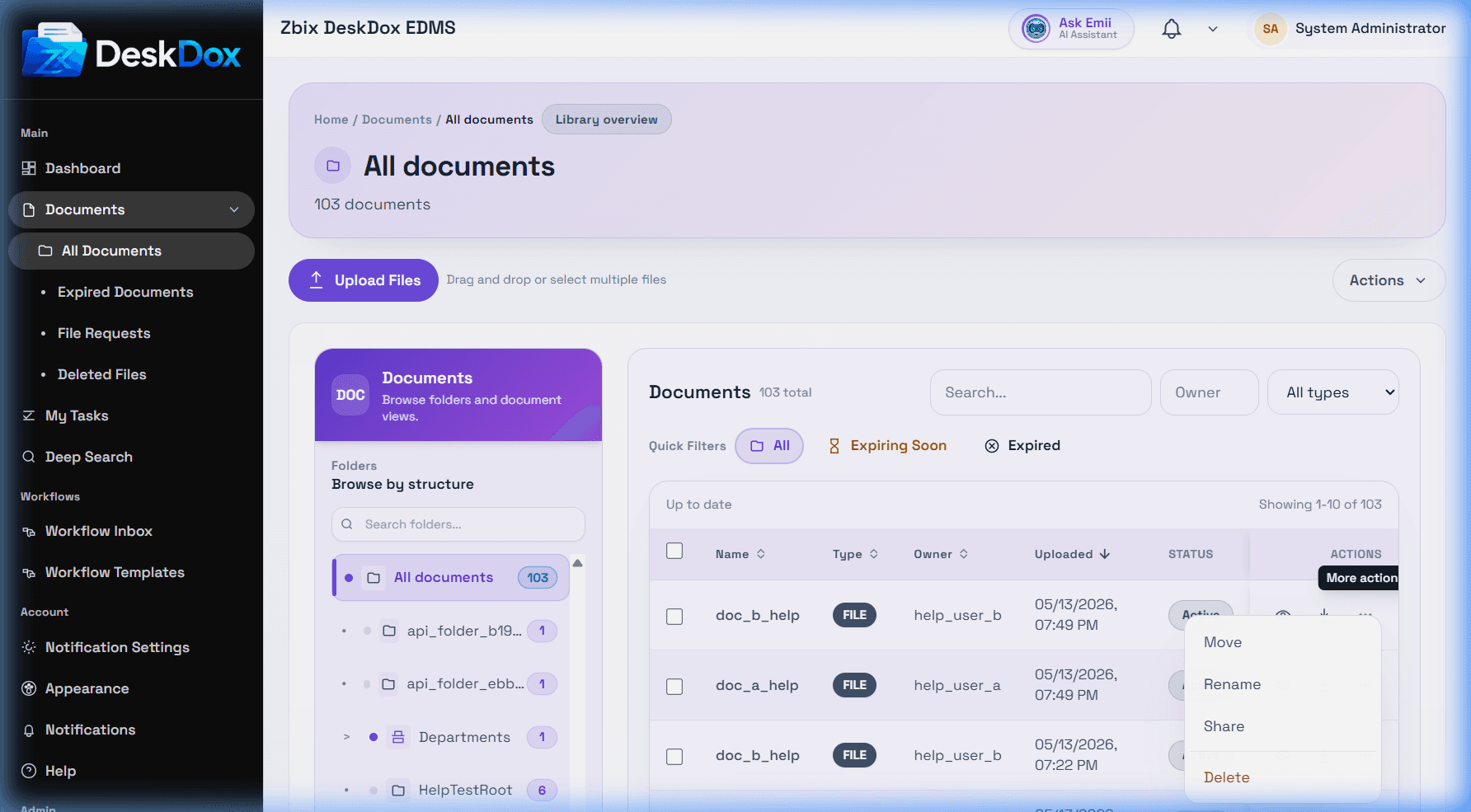The width and height of the screenshot is (1471, 812).
Task: Select All Documents in sidebar
Action: [x=131, y=251]
